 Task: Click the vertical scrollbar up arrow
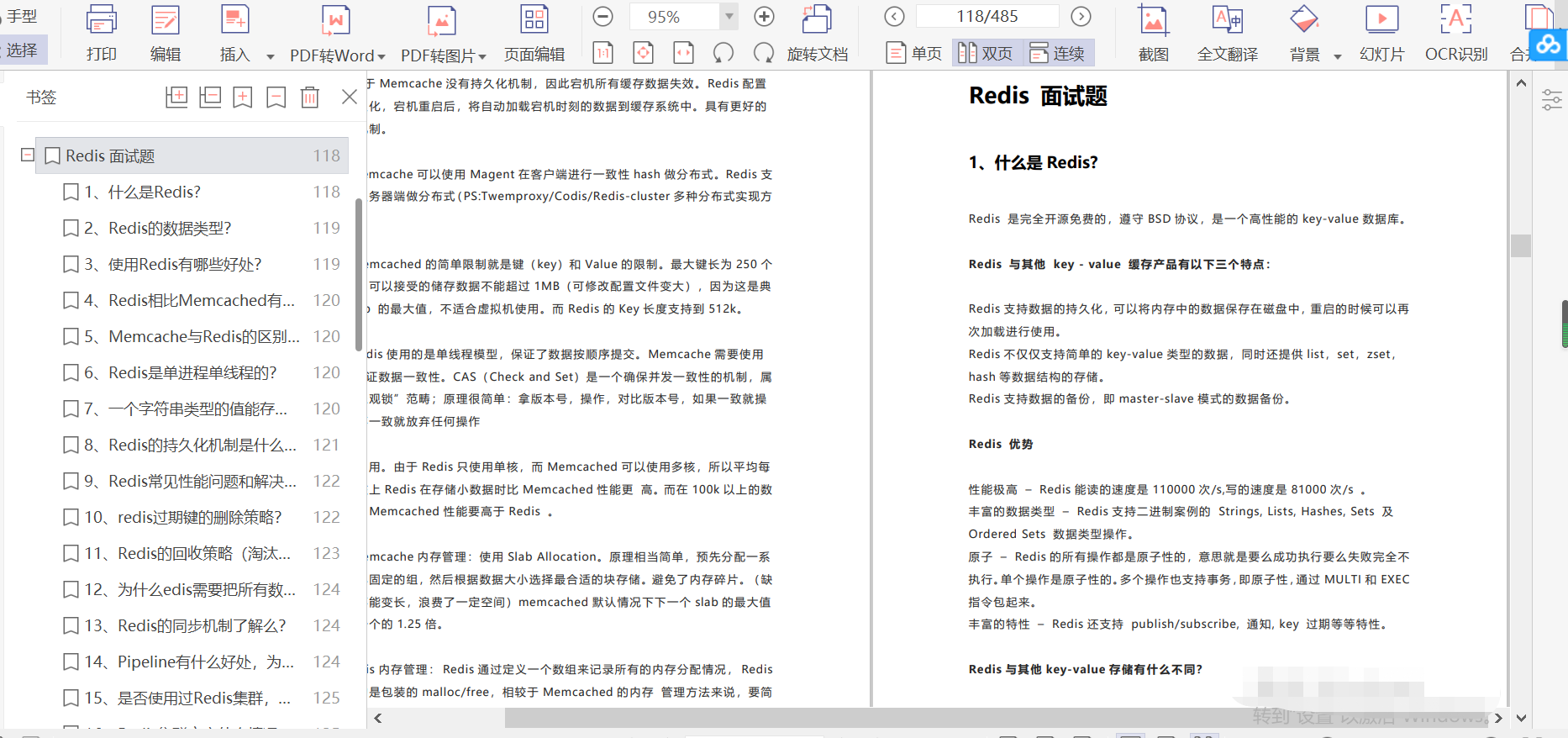(x=1521, y=83)
